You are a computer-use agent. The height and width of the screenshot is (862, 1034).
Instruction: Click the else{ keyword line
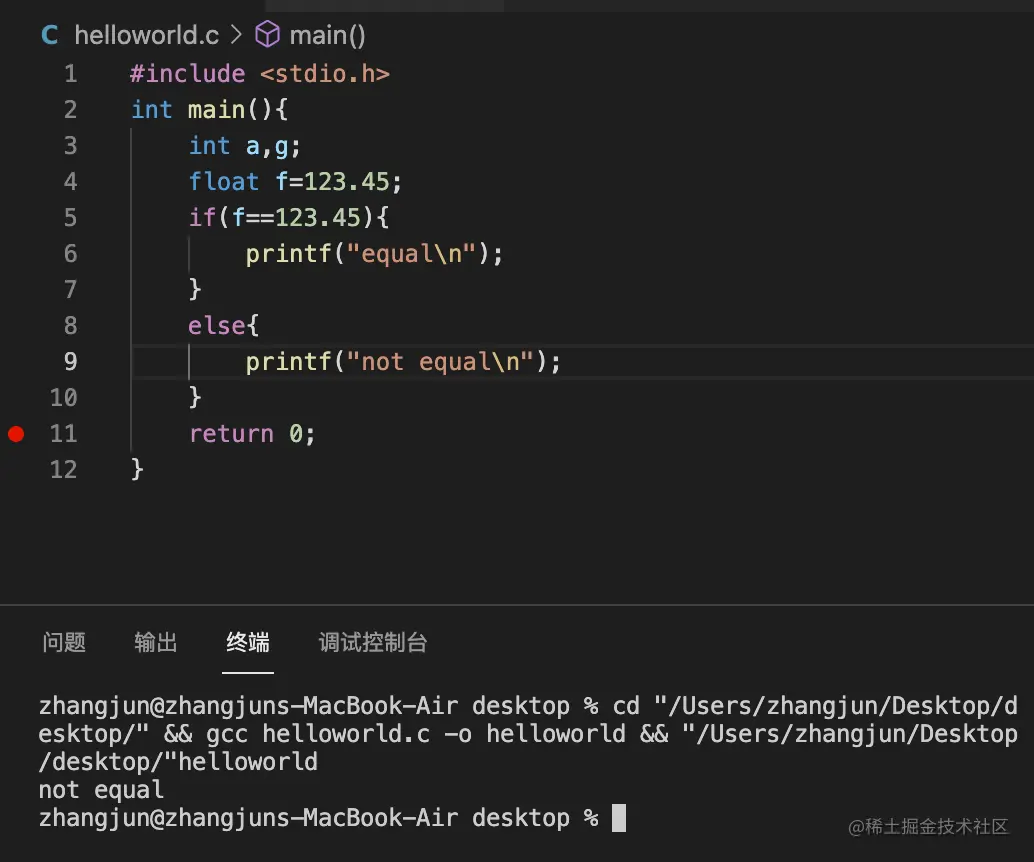[224, 326]
